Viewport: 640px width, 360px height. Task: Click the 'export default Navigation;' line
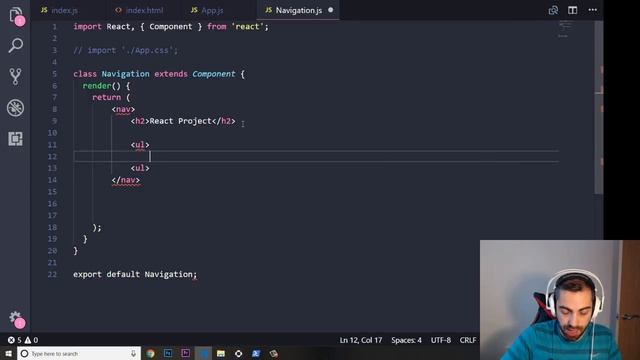135,274
